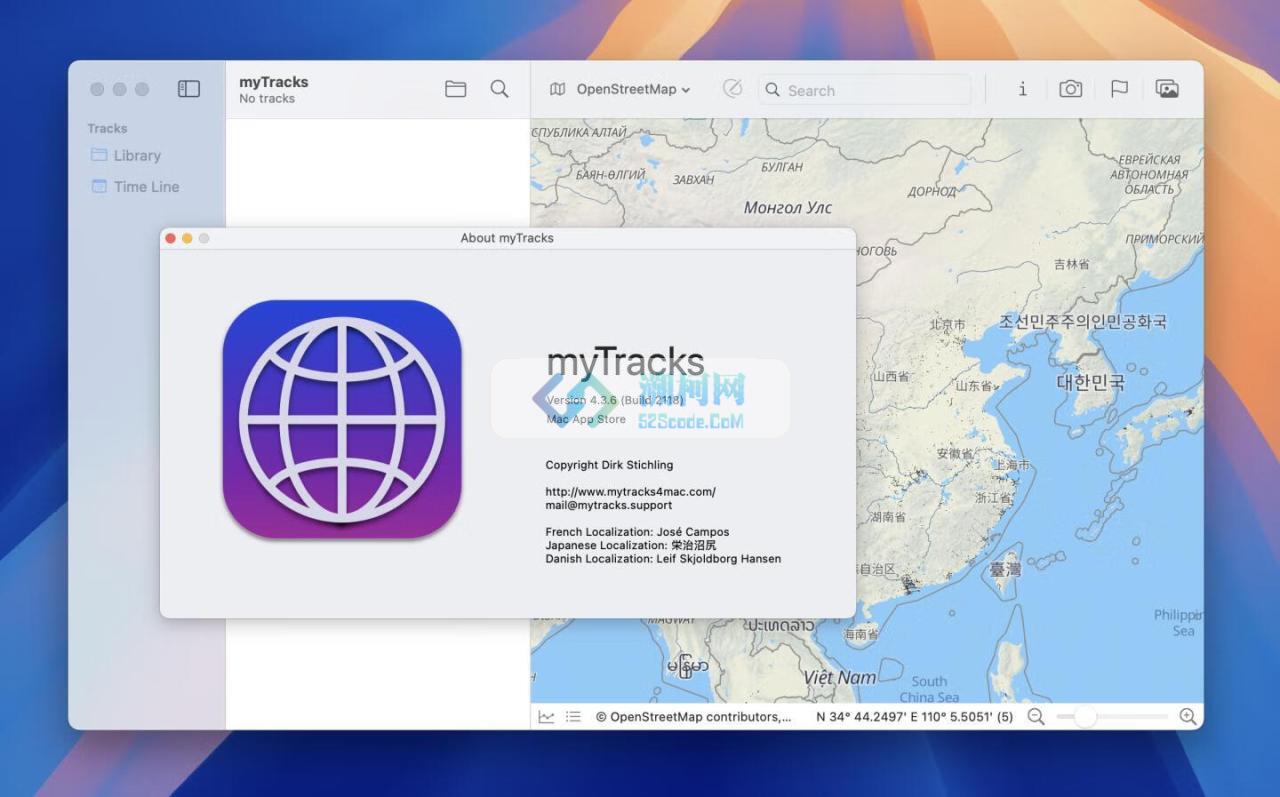Click the flag waypoint icon

coord(1119,89)
